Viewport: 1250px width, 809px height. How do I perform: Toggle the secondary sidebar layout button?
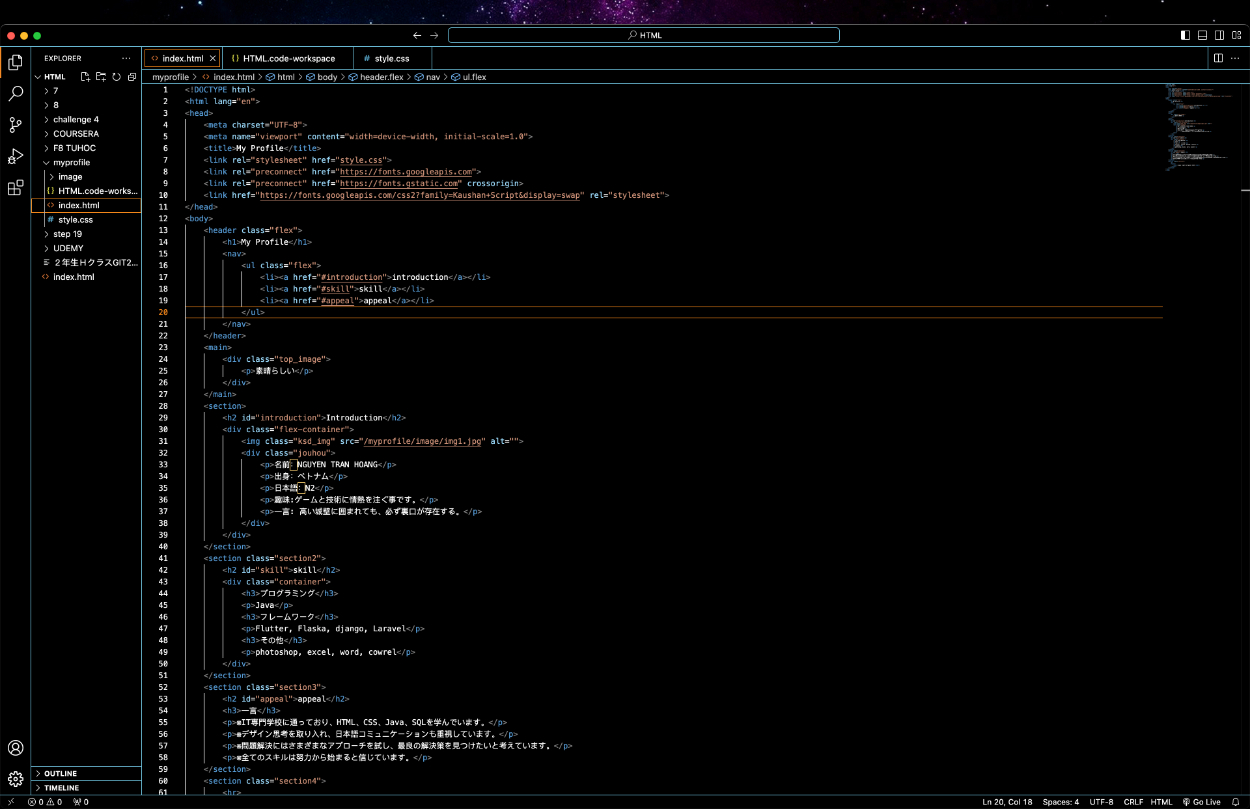1219,35
